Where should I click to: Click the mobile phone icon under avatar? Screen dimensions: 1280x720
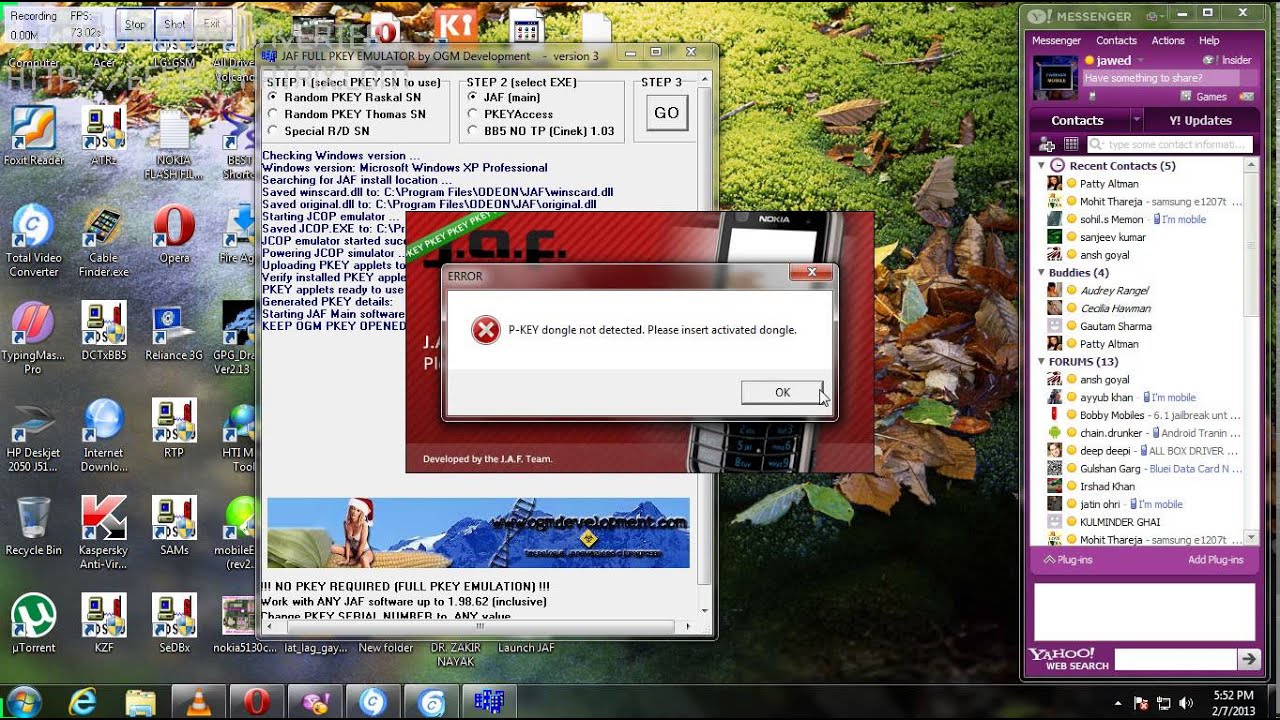point(1093,97)
